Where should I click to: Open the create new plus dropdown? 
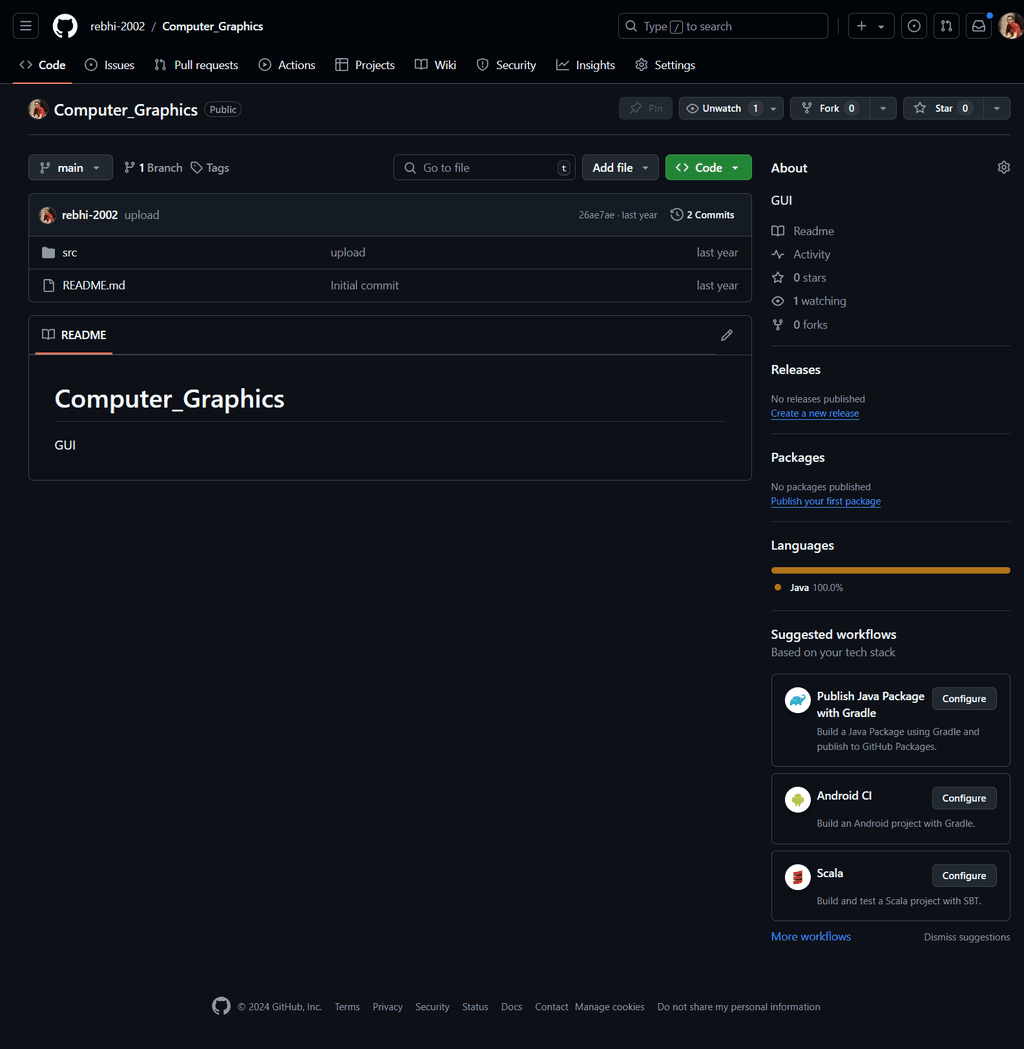click(871, 26)
